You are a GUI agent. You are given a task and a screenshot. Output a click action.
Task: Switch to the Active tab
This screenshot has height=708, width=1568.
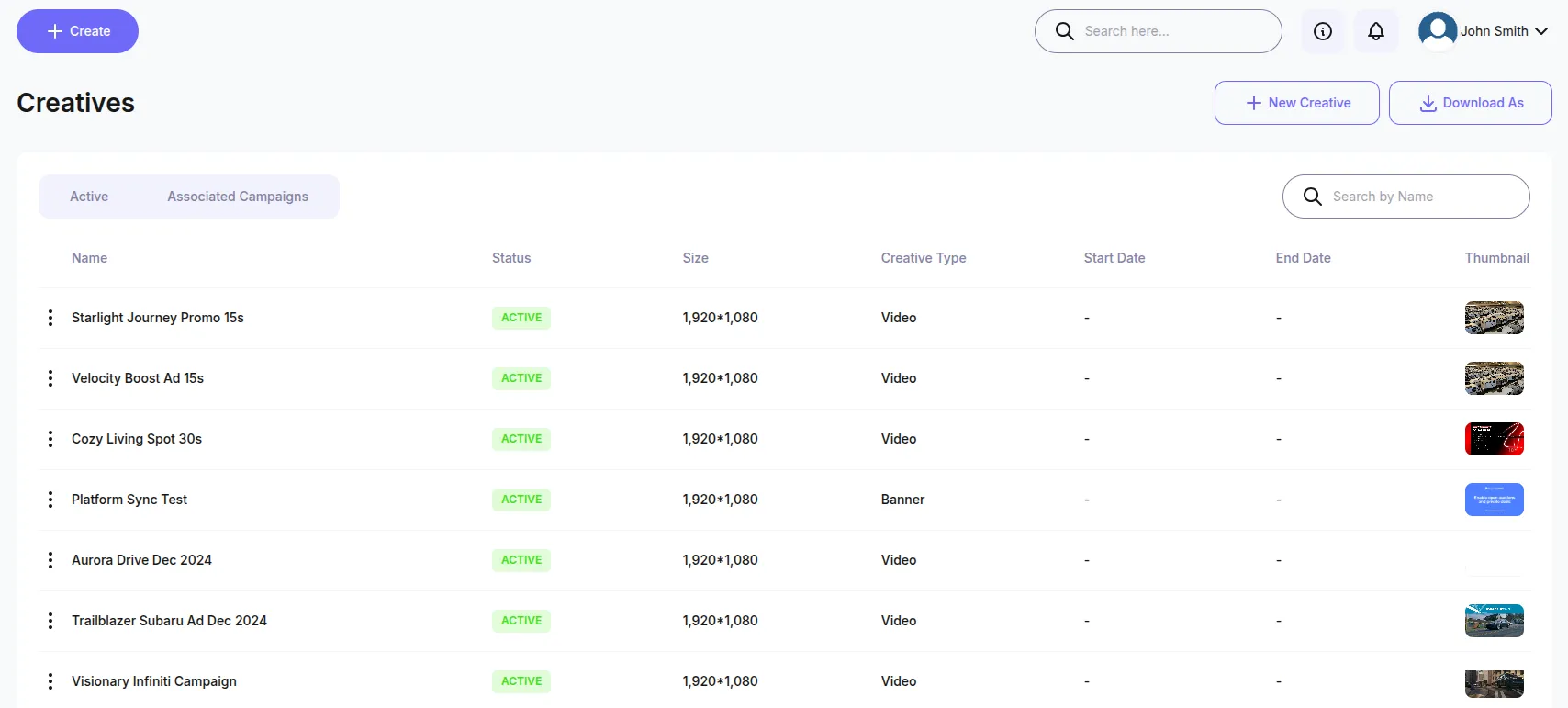tap(89, 197)
